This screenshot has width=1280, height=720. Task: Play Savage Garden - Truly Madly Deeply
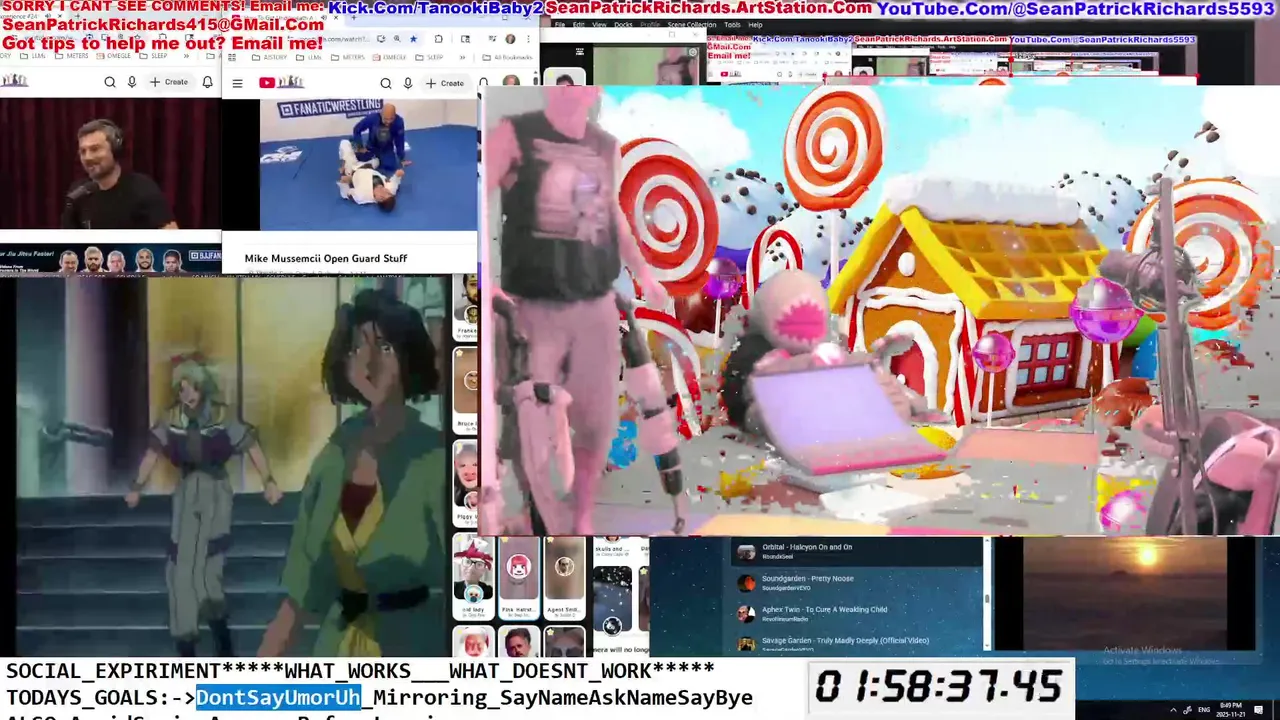click(x=859, y=643)
